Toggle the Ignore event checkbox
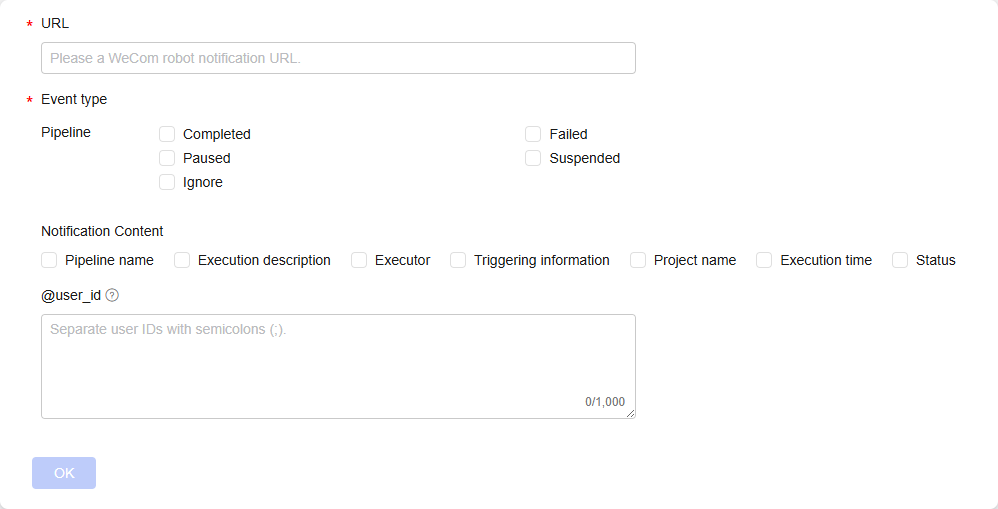998x509 pixels. pos(167,182)
